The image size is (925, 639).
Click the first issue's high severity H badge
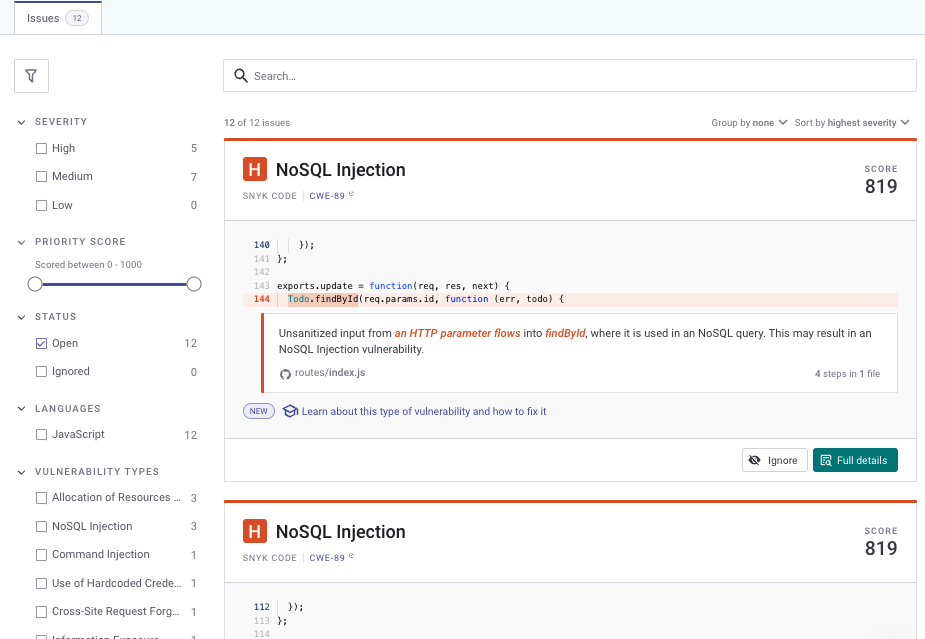coord(255,170)
